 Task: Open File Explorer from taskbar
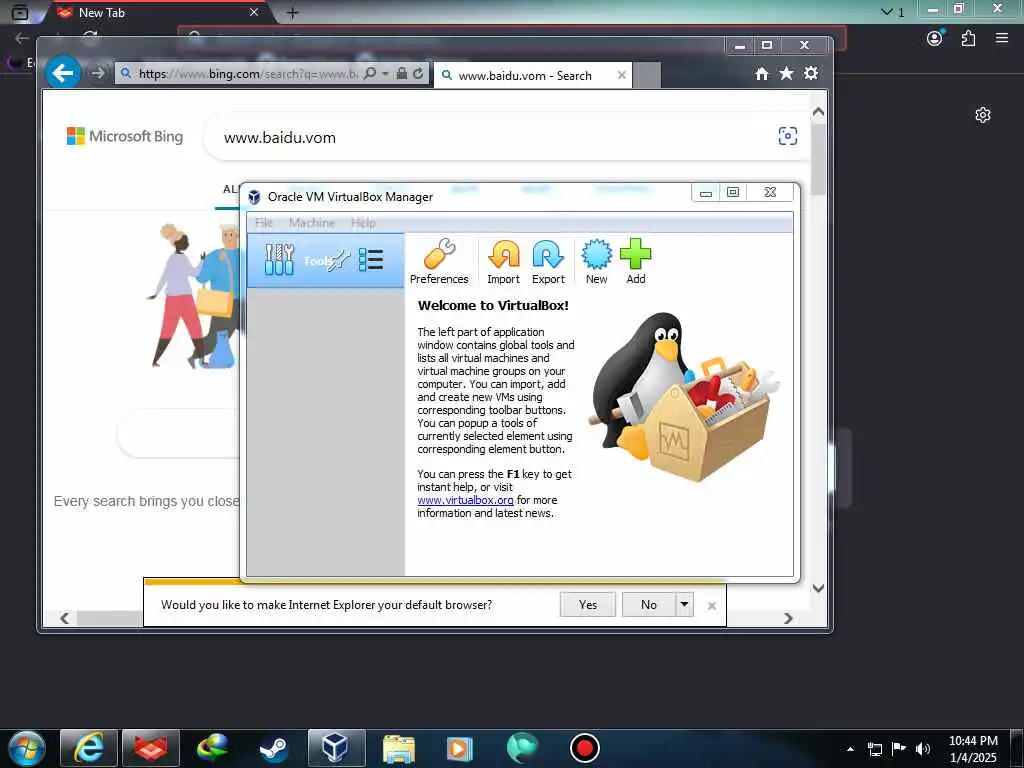(x=398, y=748)
